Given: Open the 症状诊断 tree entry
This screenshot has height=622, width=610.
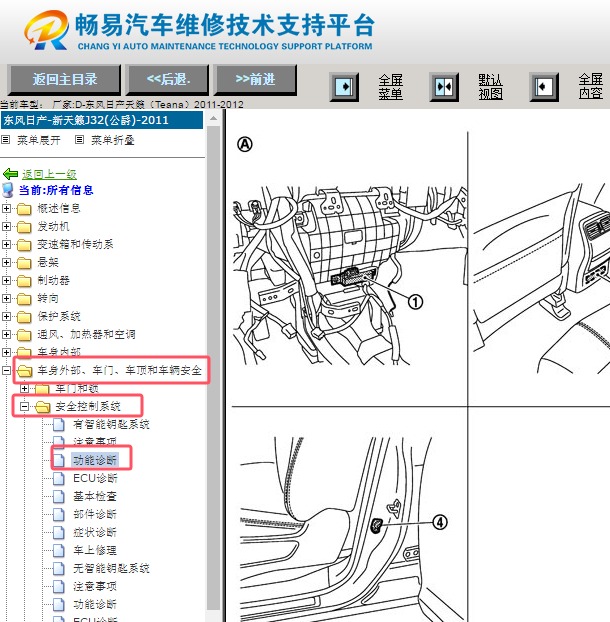Looking at the screenshot, I should tap(95, 532).
